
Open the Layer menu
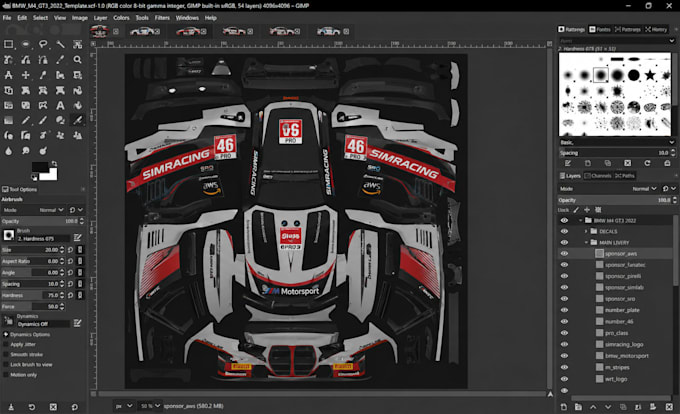(x=100, y=18)
